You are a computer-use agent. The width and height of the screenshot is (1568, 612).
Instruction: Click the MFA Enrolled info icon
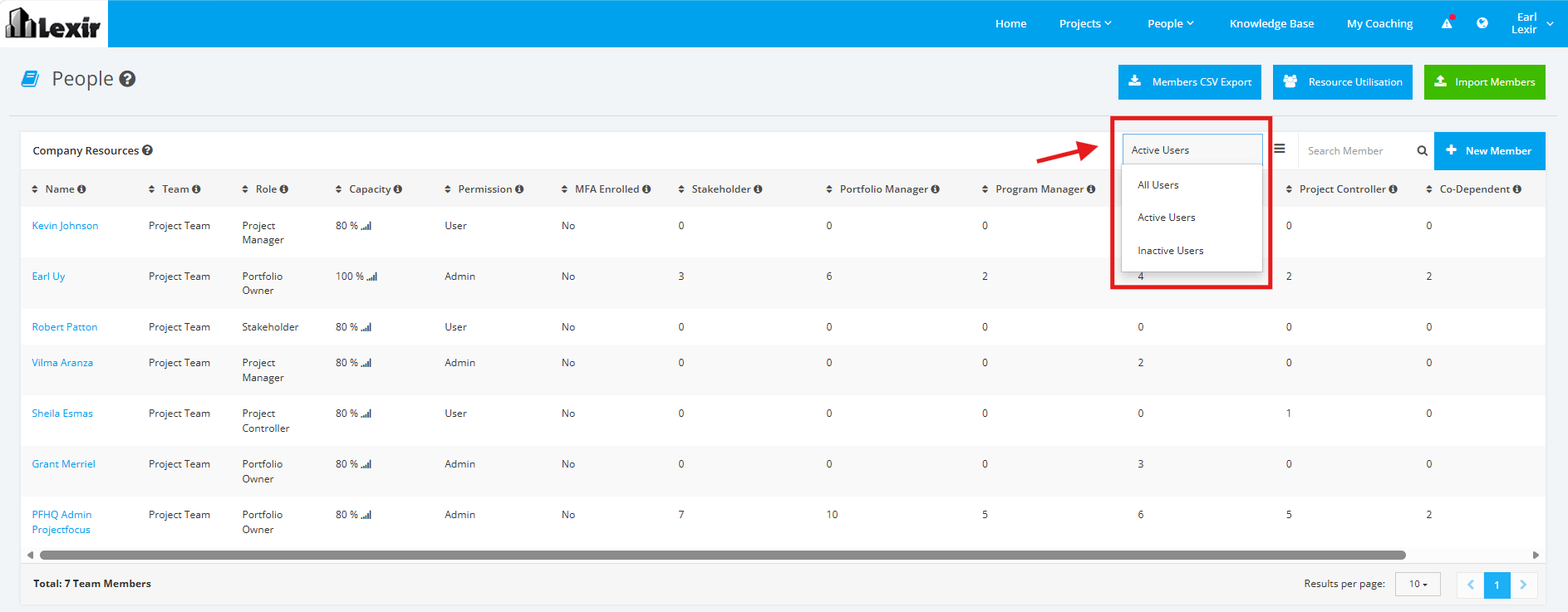tap(646, 189)
